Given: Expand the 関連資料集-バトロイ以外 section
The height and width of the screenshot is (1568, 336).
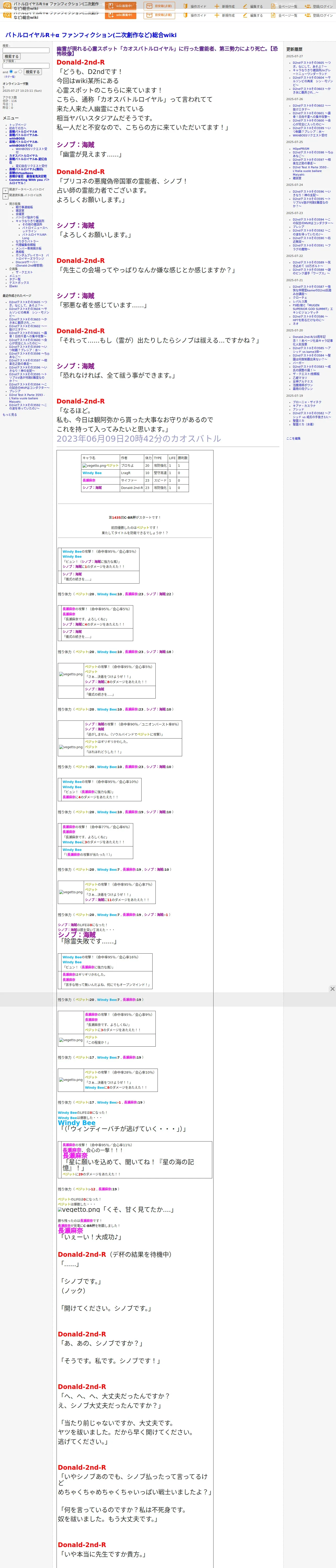Looking at the screenshot, I should pyautogui.click(x=5, y=197).
